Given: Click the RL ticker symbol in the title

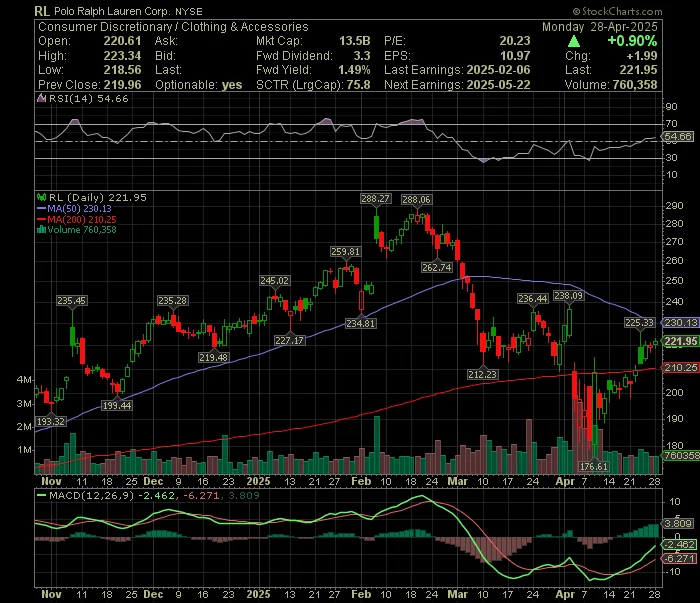Looking at the screenshot, I should [42, 12].
